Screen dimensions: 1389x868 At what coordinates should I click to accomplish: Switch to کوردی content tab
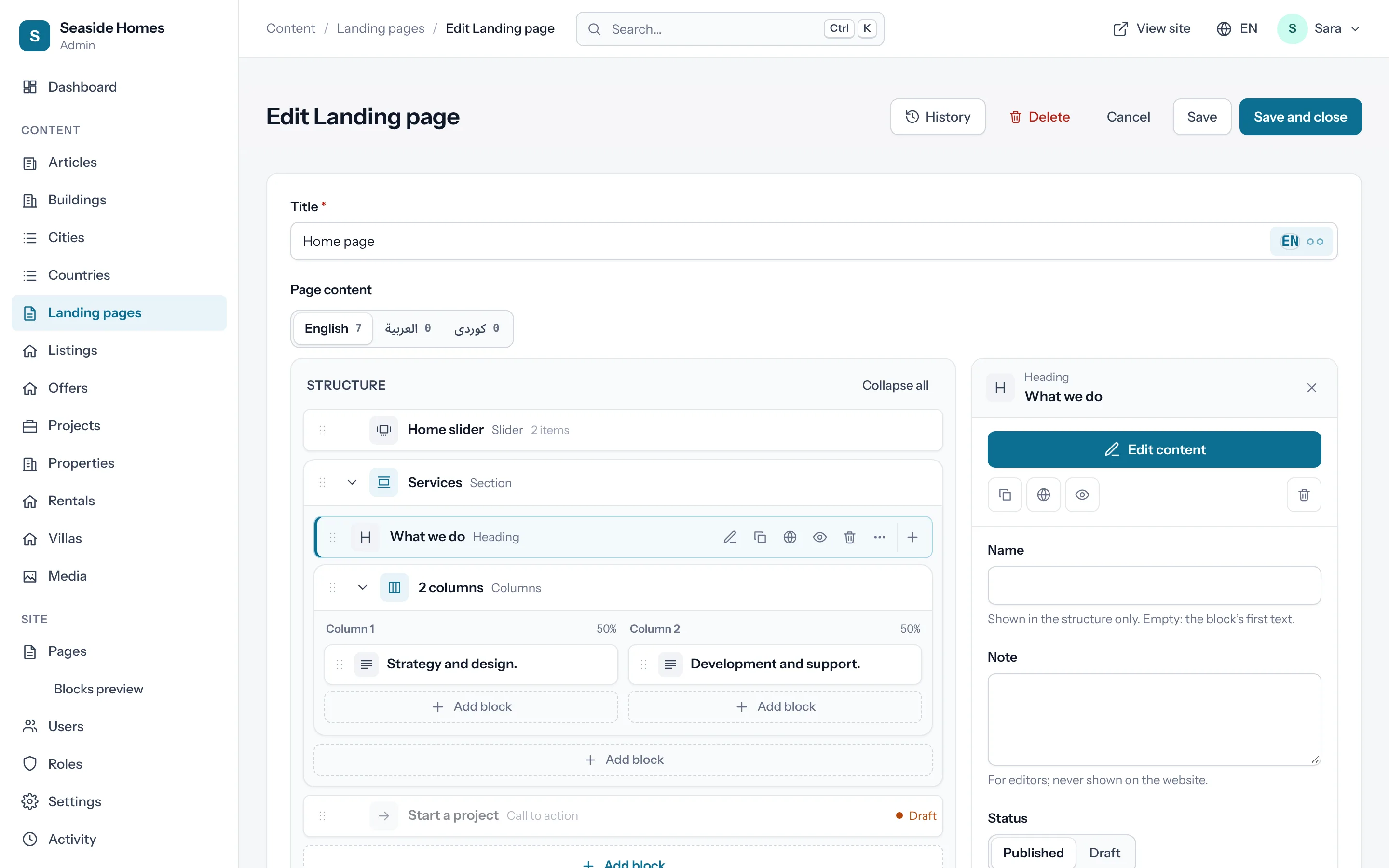pyautogui.click(x=477, y=328)
